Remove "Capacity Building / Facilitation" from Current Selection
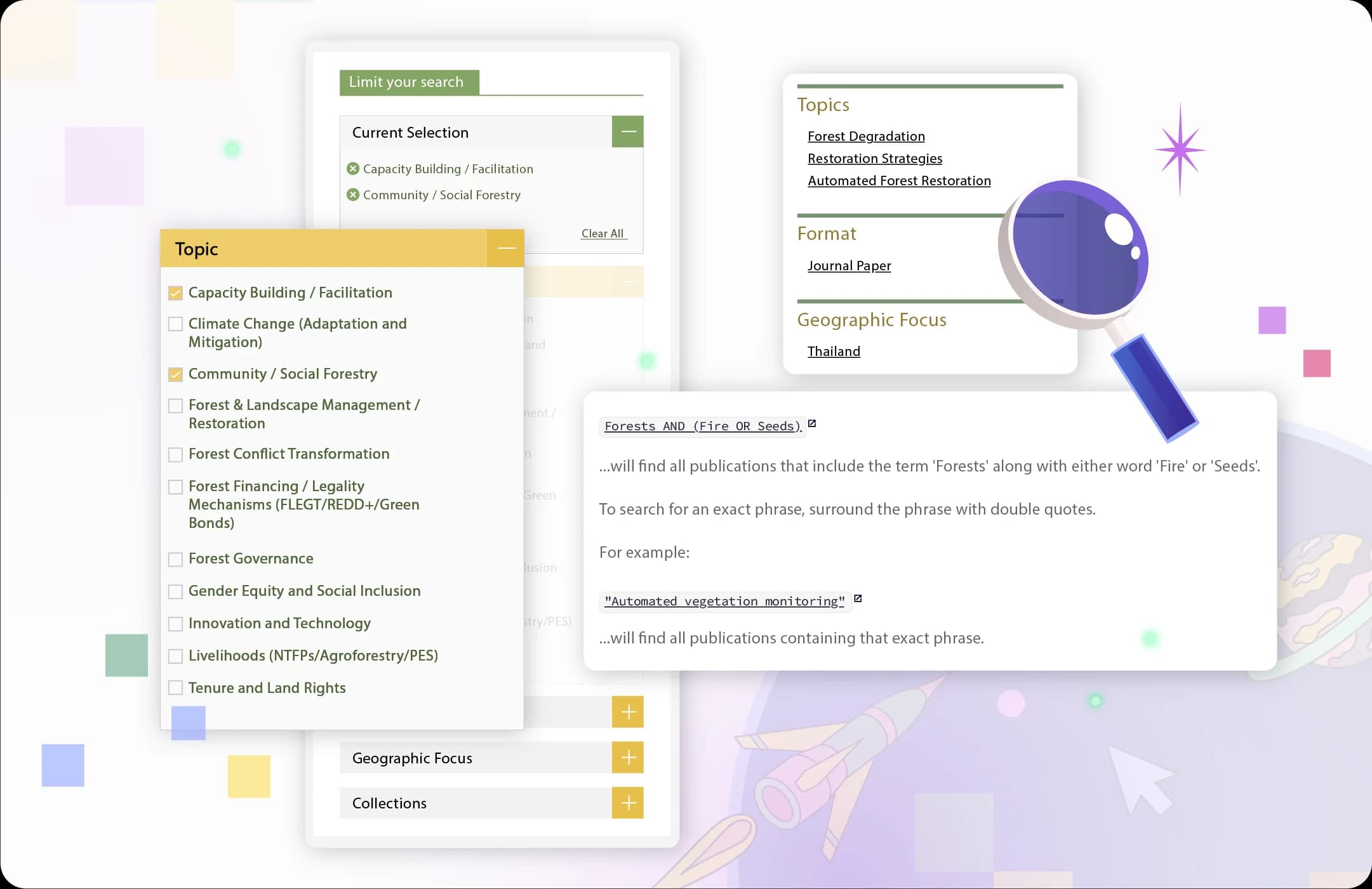 [x=354, y=169]
